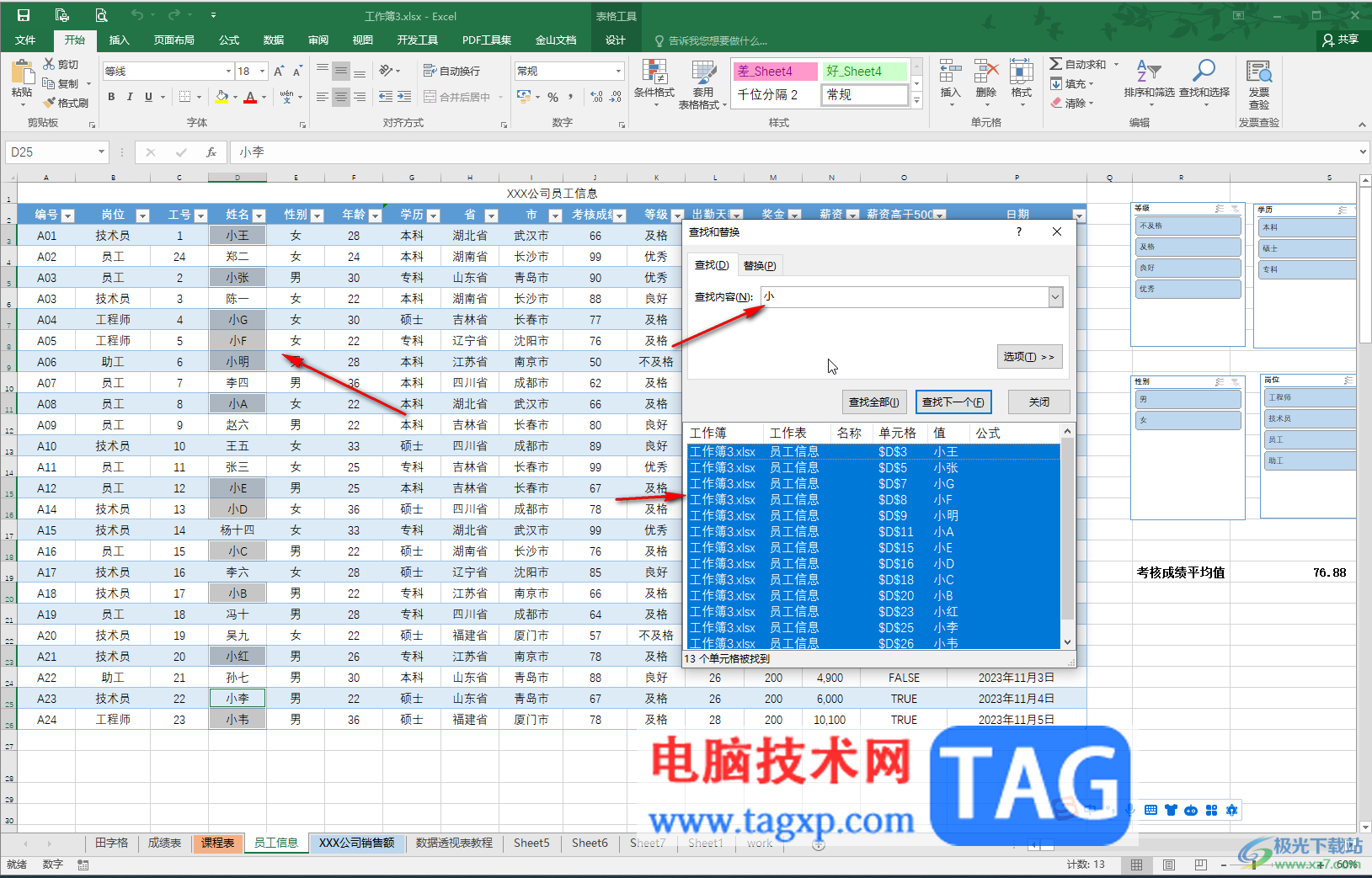
Task: Toggle align text left
Action: [x=323, y=97]
